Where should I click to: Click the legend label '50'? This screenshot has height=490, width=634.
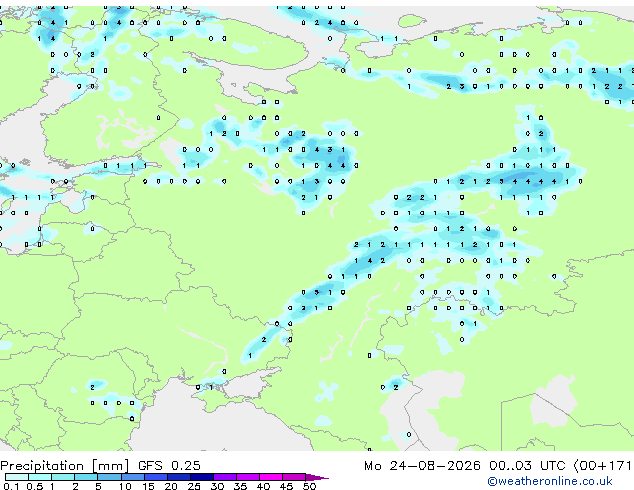309,486
